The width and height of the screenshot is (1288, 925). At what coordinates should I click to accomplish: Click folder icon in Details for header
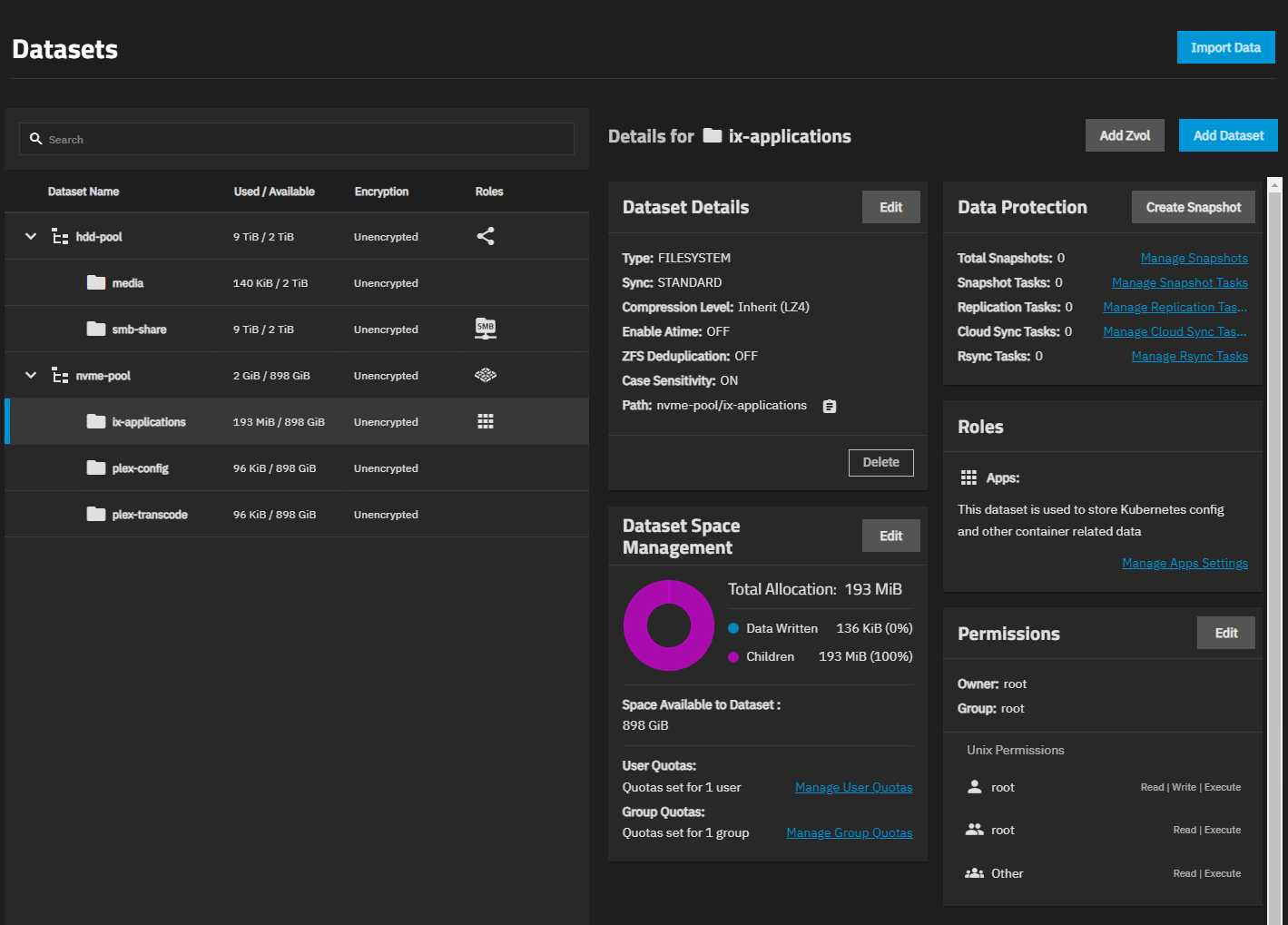[713, 135]
